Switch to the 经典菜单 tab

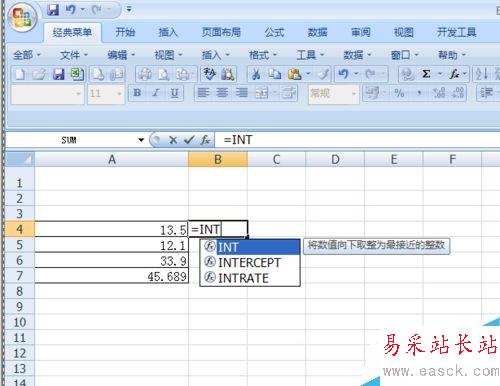pos(72,32)
